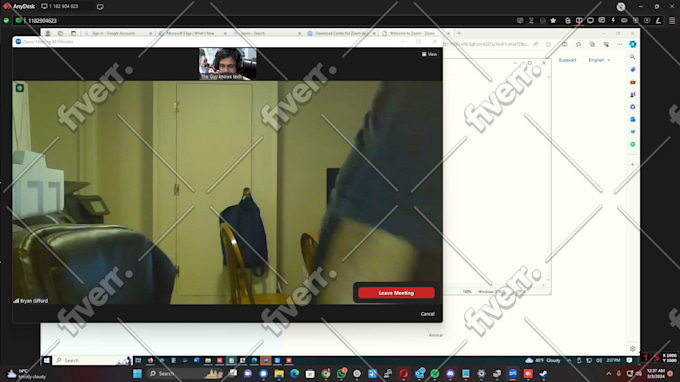
Task: Click the Edge favorites star icon
Action: pyautogui.click(x=548, y=44)
